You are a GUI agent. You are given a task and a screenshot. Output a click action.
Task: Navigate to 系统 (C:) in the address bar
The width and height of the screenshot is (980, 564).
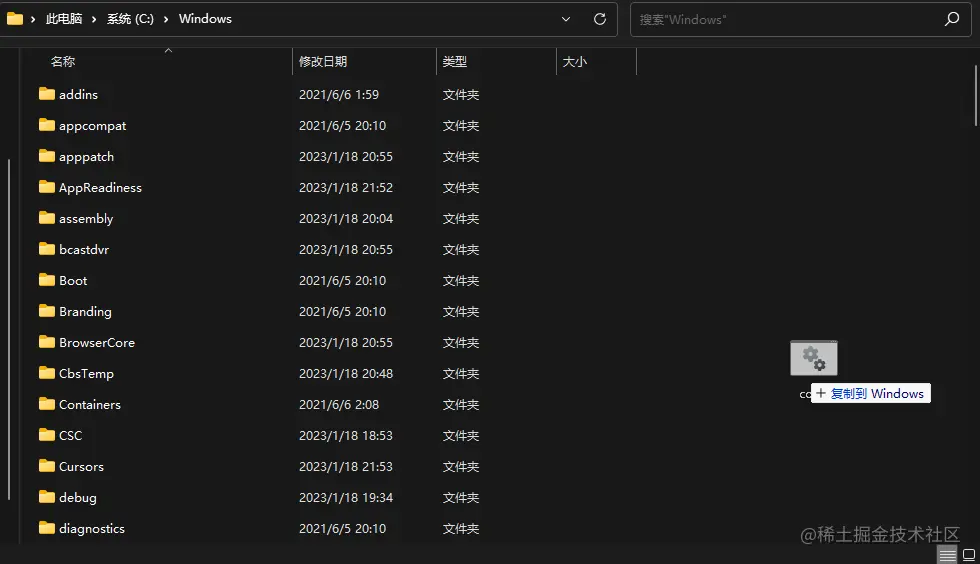click(130, 19)
